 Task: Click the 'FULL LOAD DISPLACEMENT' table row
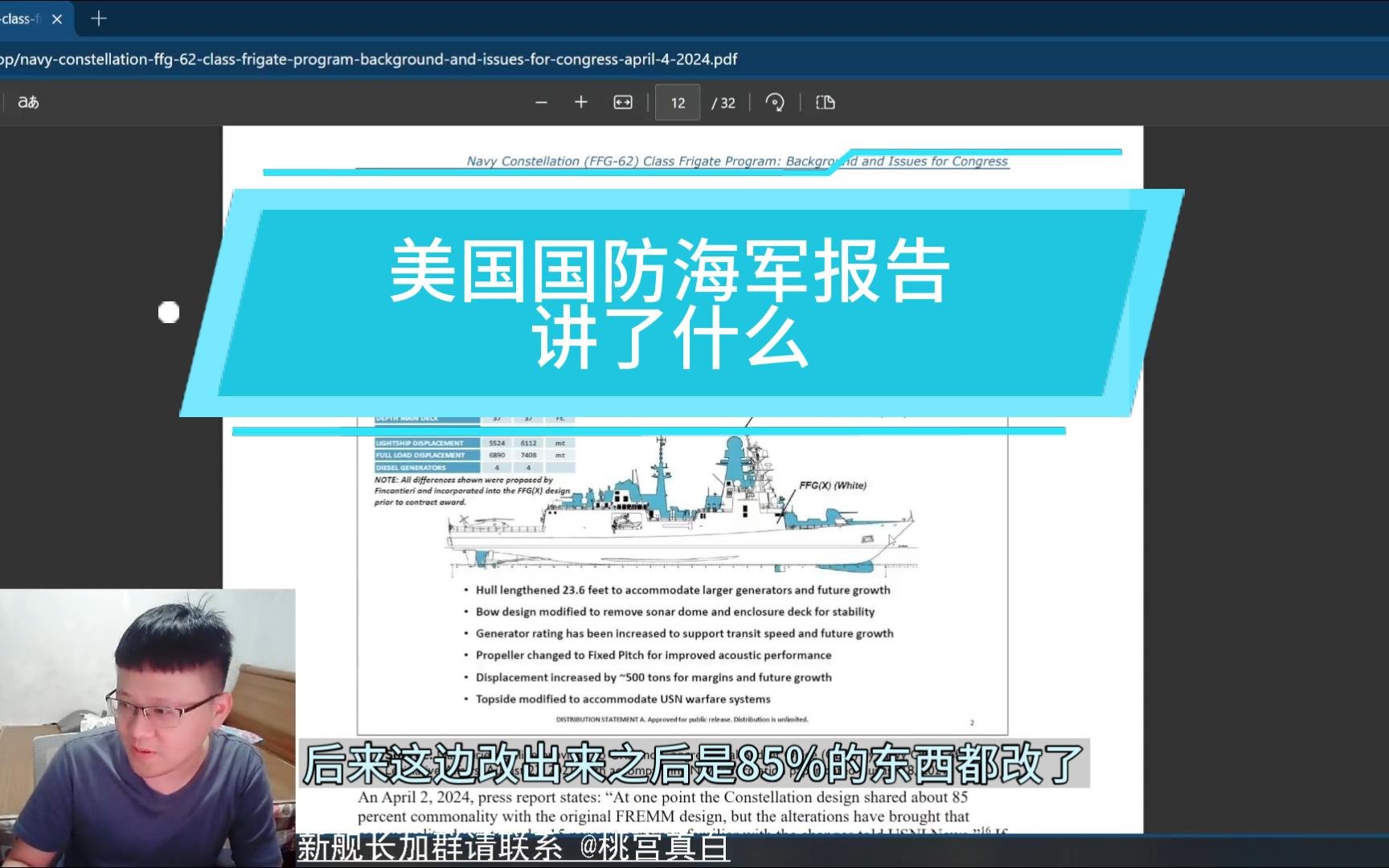click(475, 455)
